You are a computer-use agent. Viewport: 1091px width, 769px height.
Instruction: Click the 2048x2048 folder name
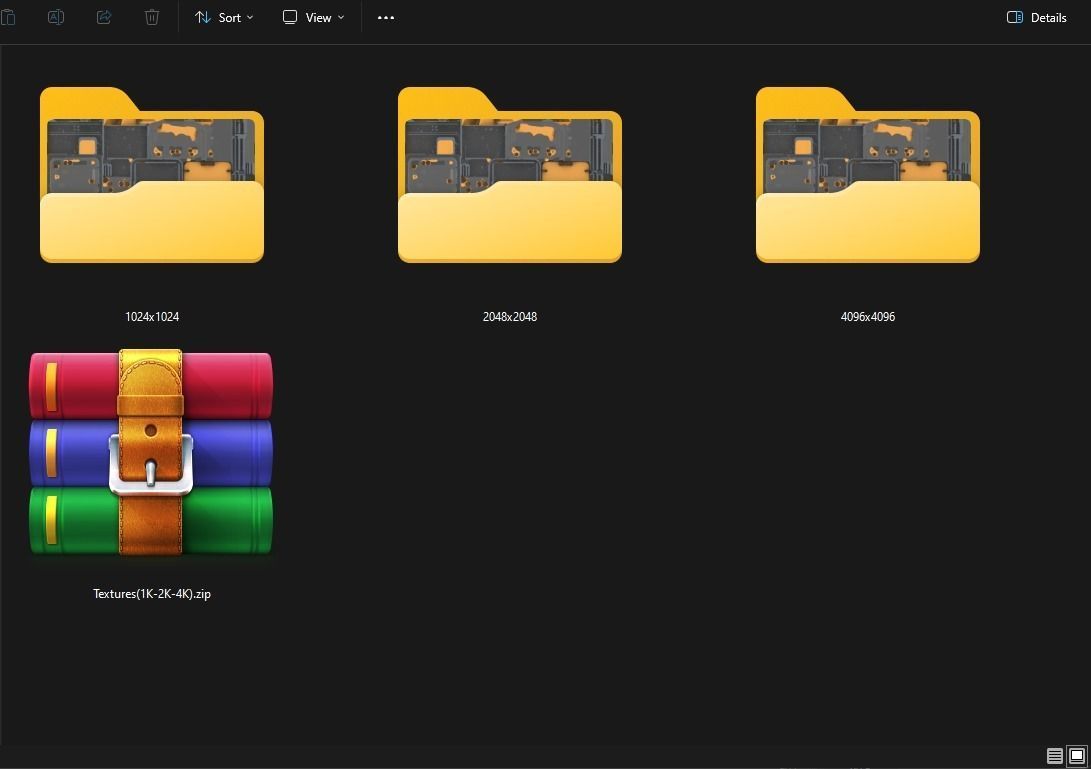(510, 317)
